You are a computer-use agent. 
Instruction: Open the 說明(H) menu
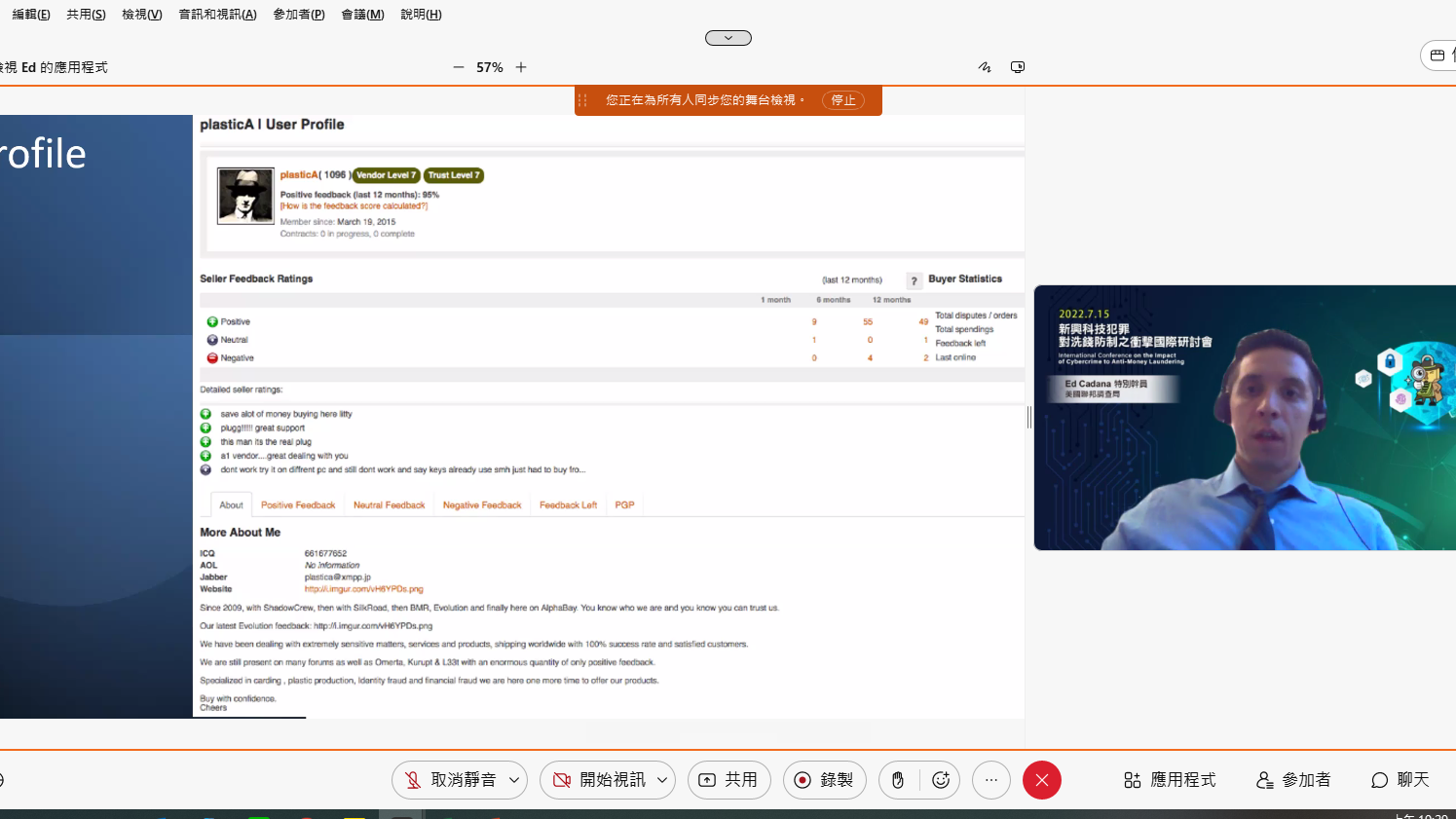(421, 15)
